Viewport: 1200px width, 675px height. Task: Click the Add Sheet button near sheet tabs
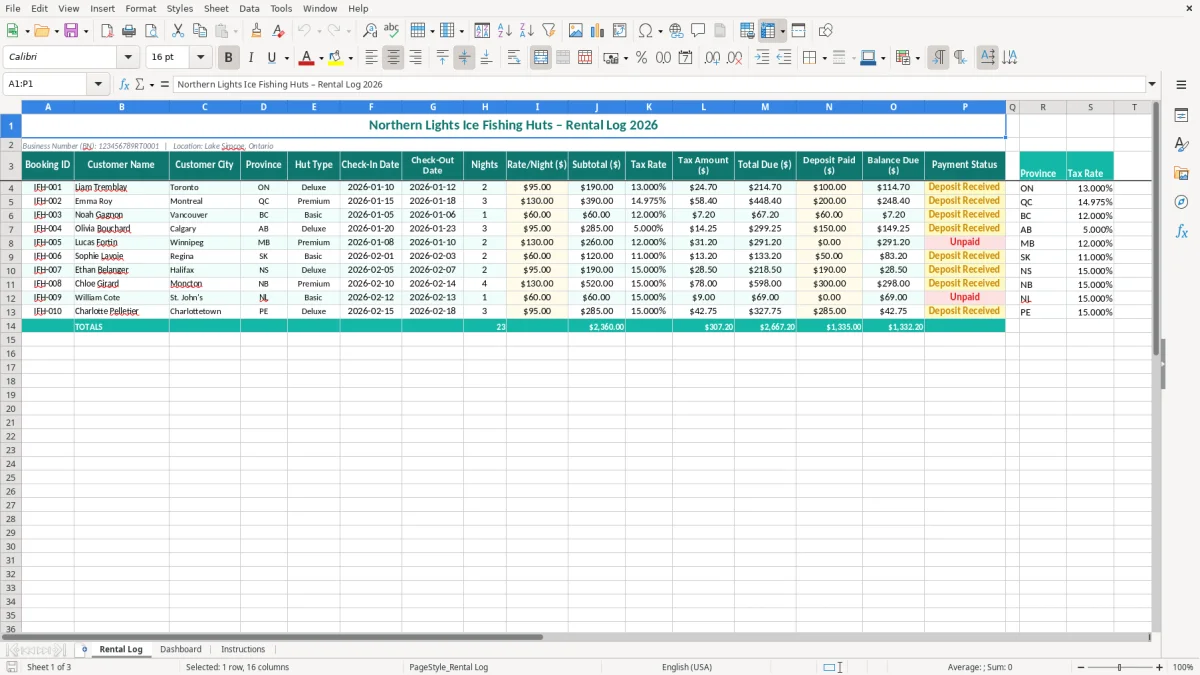coord(84,649)
